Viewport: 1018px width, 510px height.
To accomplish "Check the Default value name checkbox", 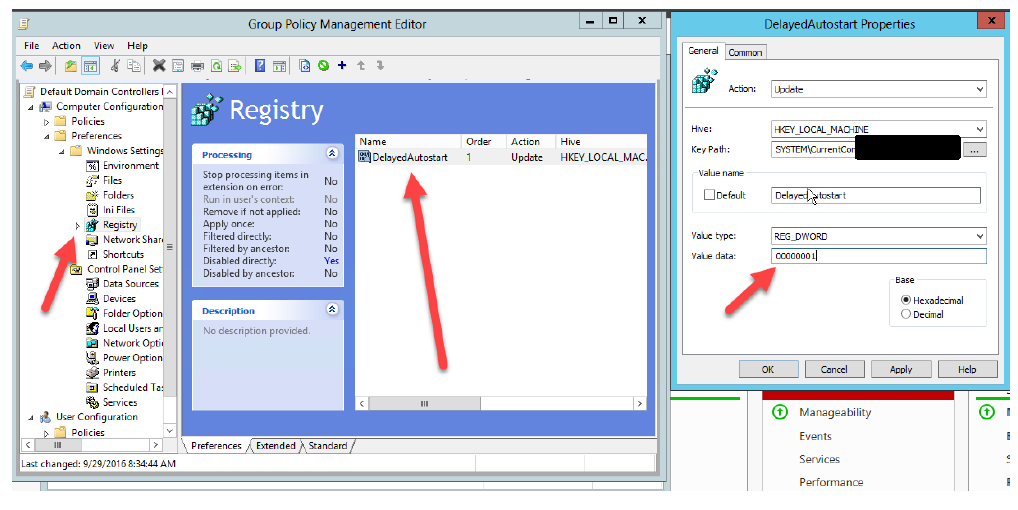I will pyautogui.click(x=710, y=195).
